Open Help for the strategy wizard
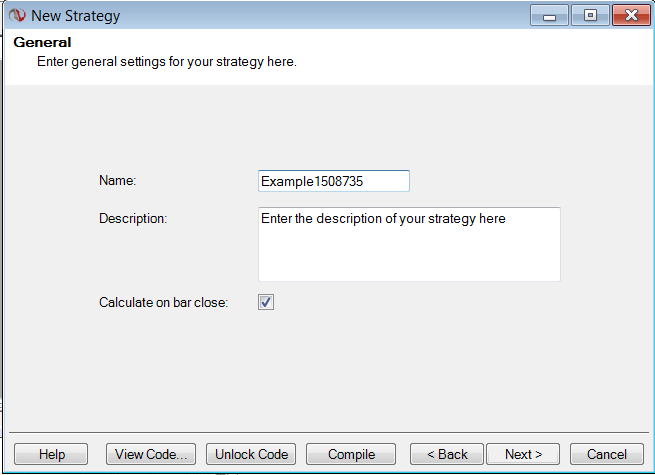Viewport: 655px width, 475px height. tap(51, 454)
